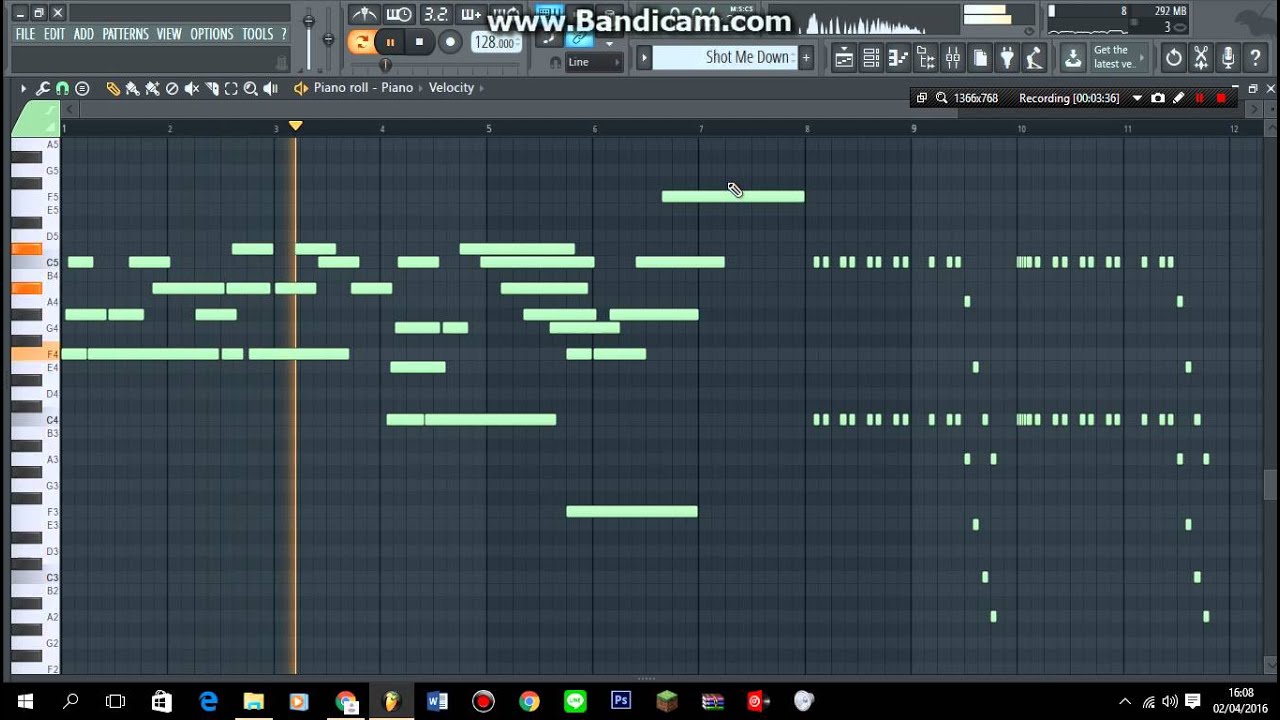Image resolution: width=1280 pixels, height=720 pixels.
Task: Open the piano roll menu play arrow
Action: 23,88
